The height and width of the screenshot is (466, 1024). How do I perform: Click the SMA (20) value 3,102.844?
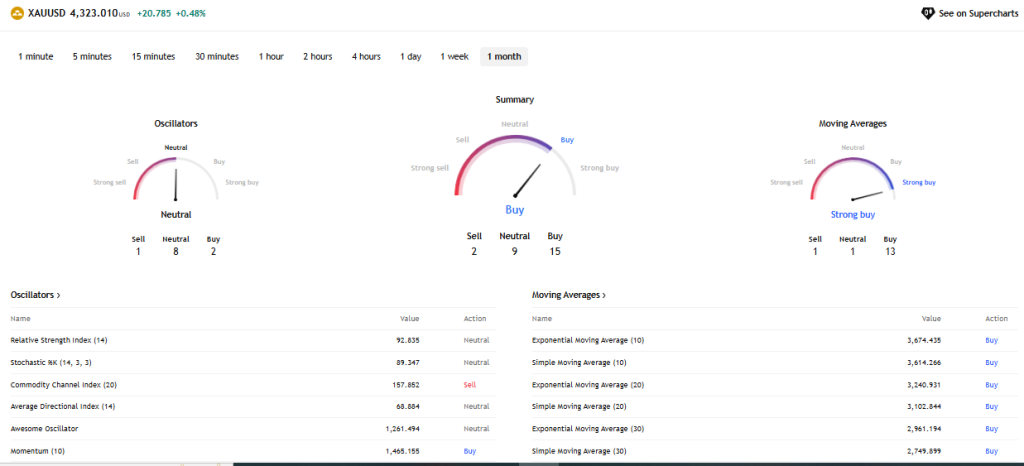pyautogui.click(x=924, y=406)
